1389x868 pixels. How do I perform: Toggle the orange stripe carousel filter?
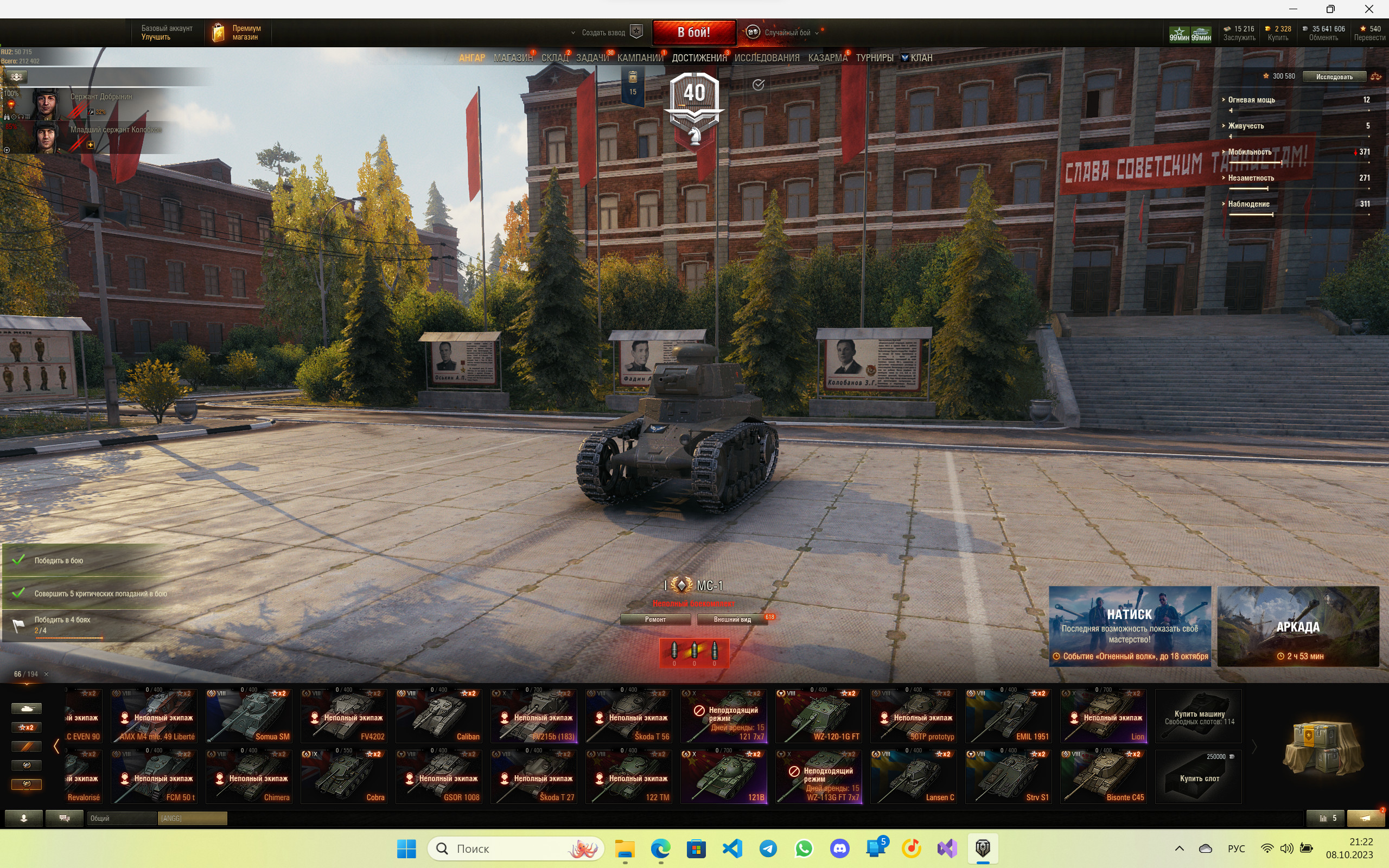pos(27,746)
